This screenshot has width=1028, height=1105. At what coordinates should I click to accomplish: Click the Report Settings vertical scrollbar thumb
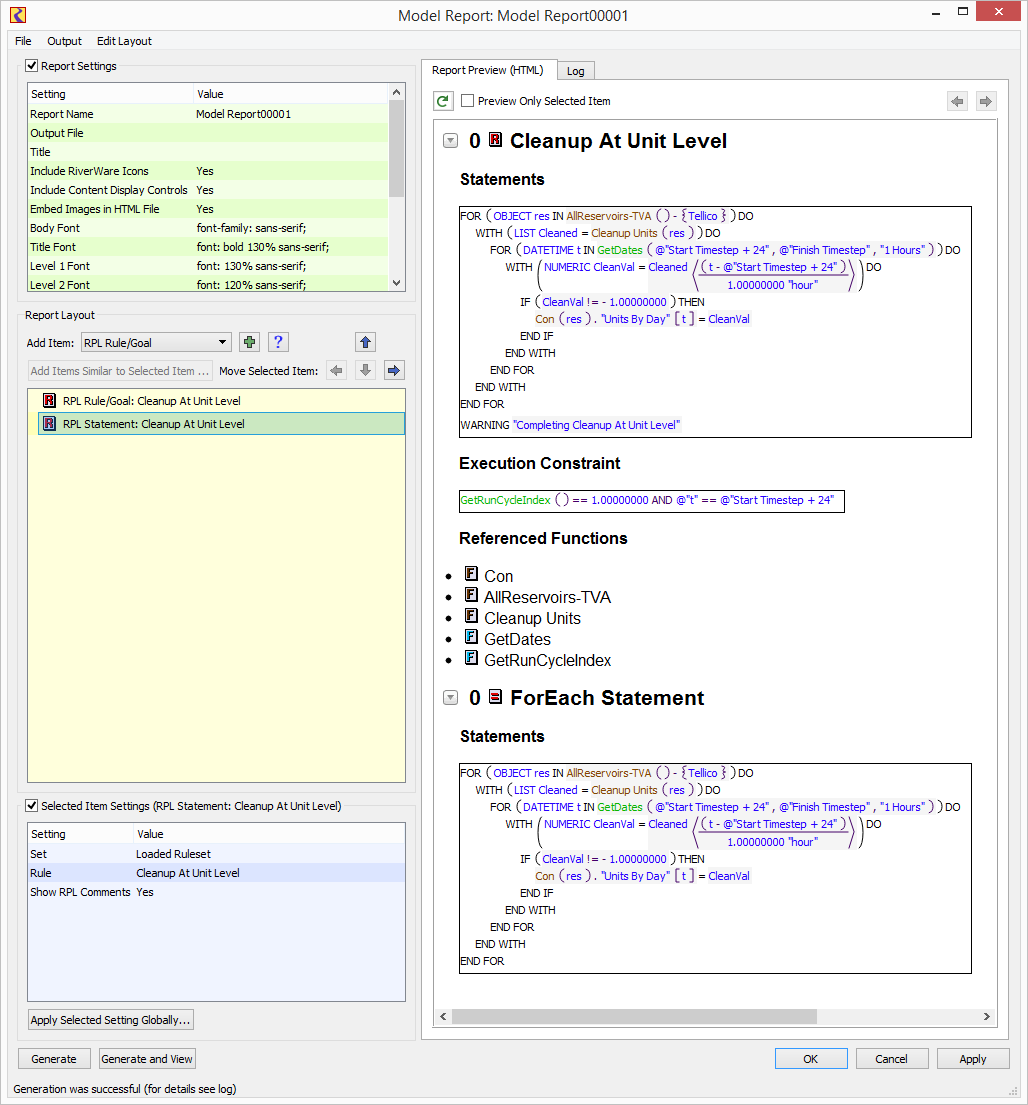(397, 148)
